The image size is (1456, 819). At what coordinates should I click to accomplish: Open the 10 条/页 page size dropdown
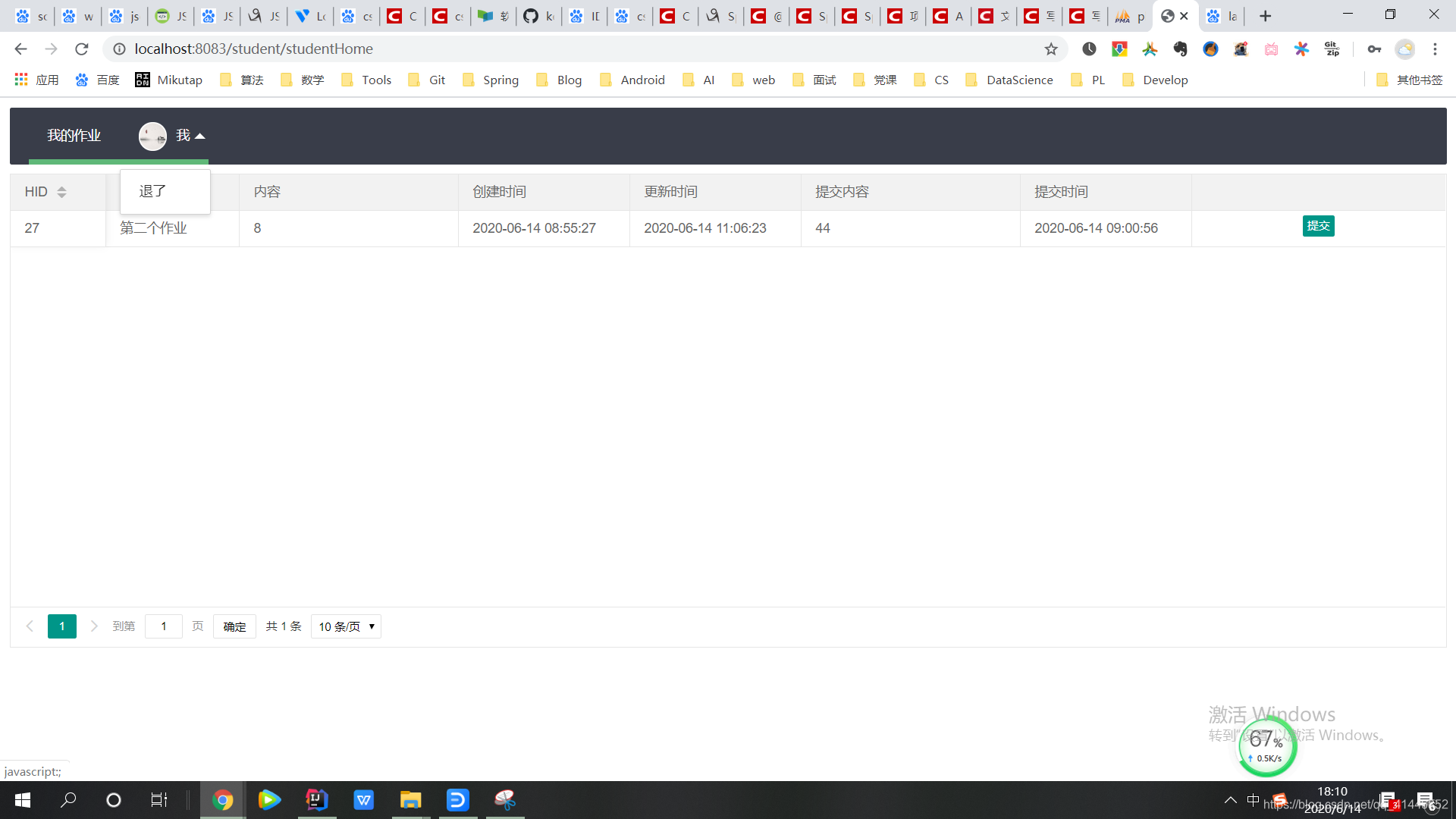coord(345,626)
